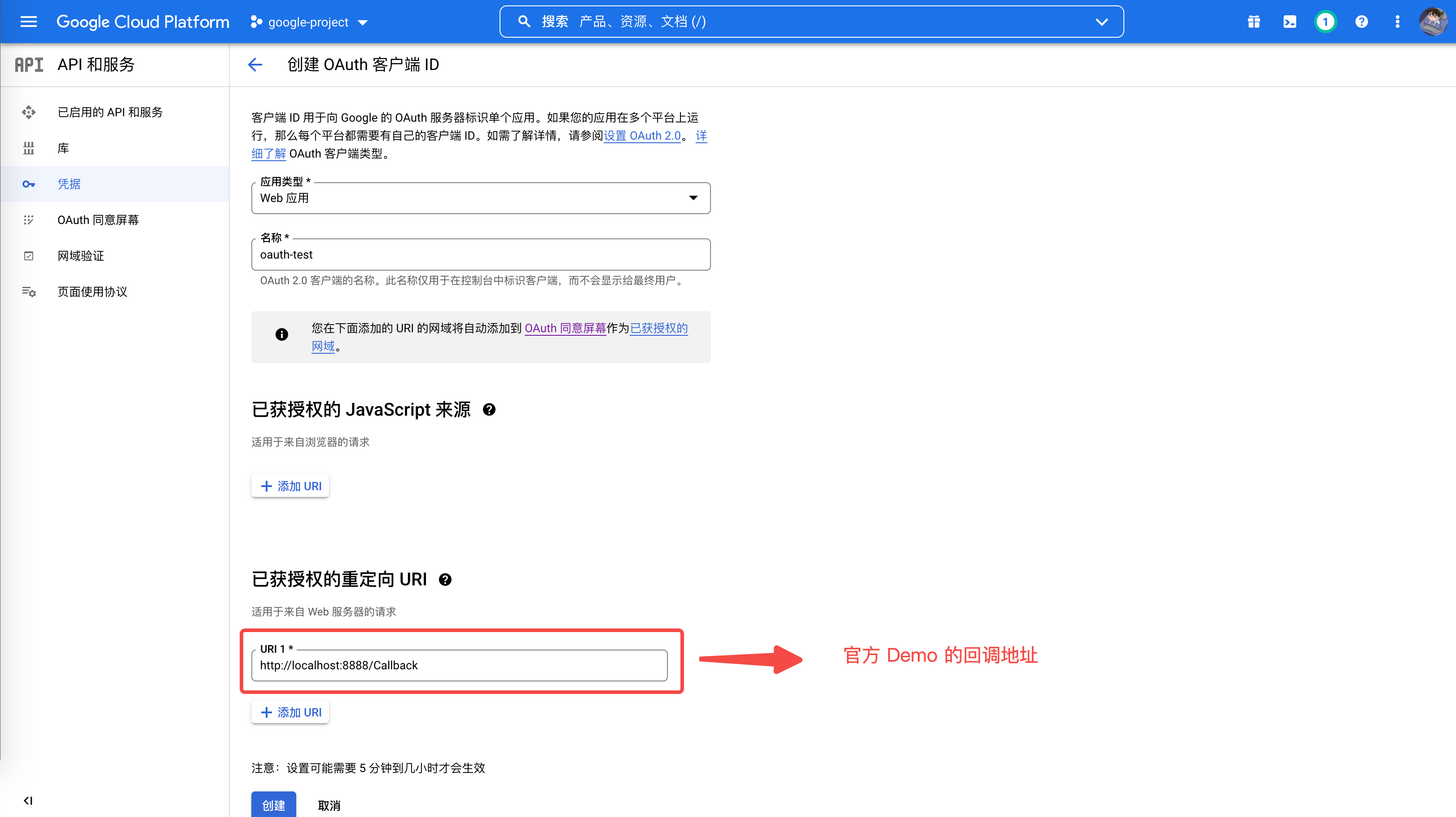Click the gift/offers icon in top bar

pos(1253,22)
